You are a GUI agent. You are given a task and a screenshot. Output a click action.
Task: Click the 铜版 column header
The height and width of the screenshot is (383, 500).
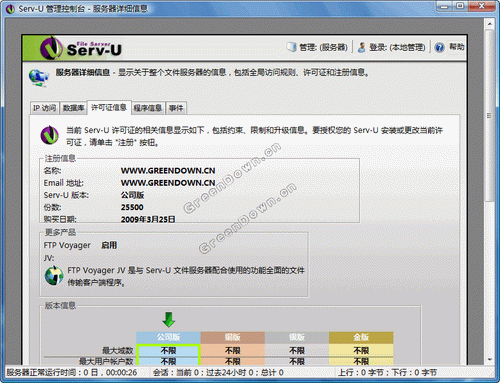point(233,337)
